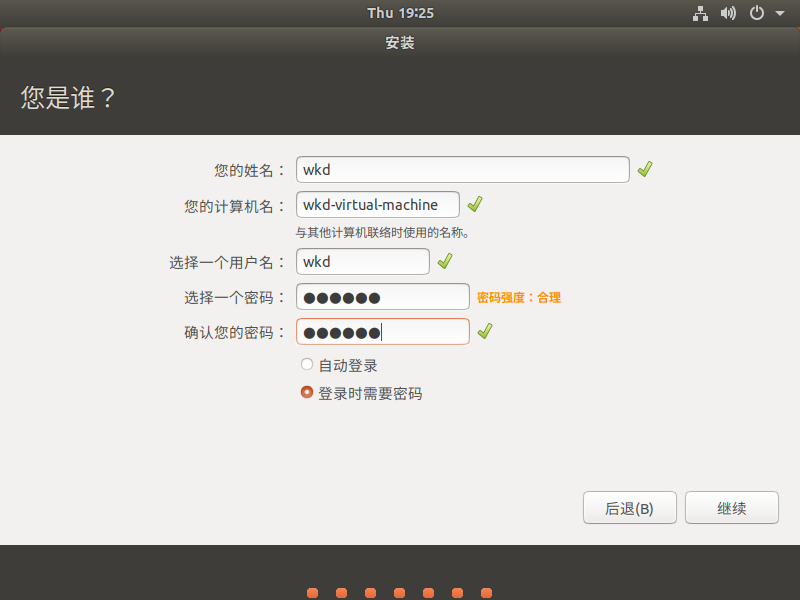Click the 密码强度：合理 strength text
The image size is (800, 600).
[519, 297]
